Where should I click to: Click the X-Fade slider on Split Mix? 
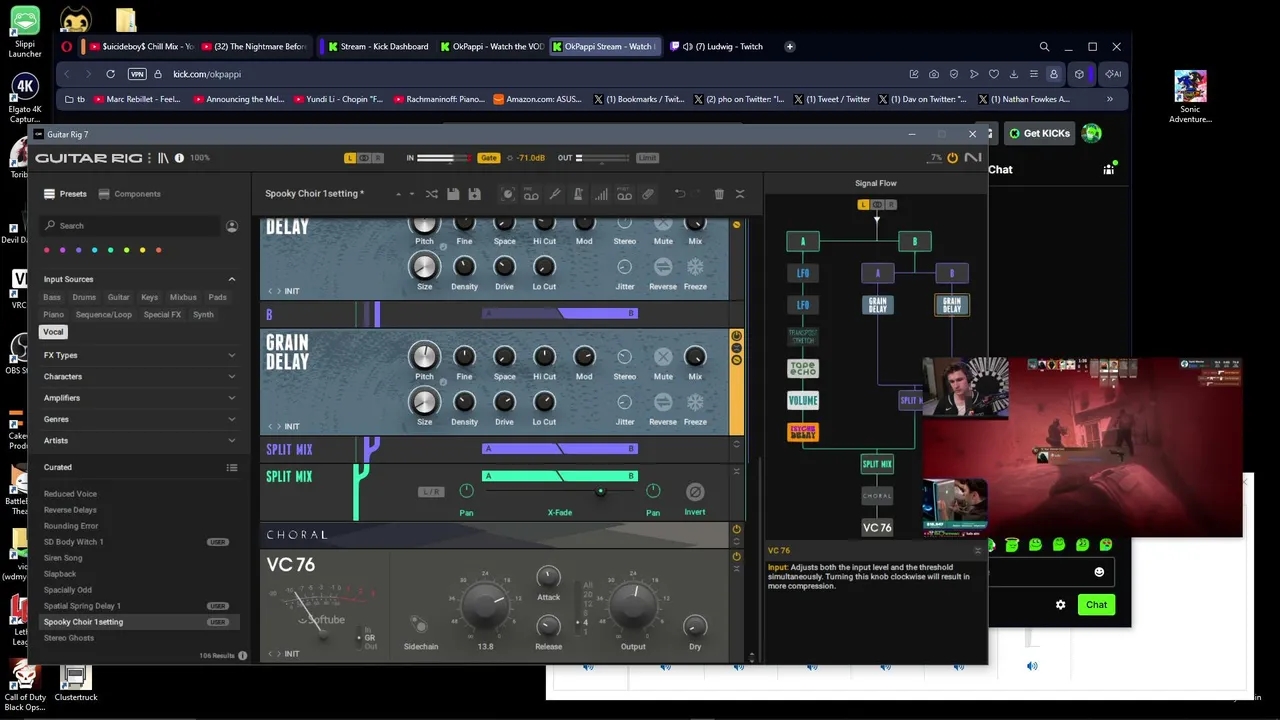(560, 492)
